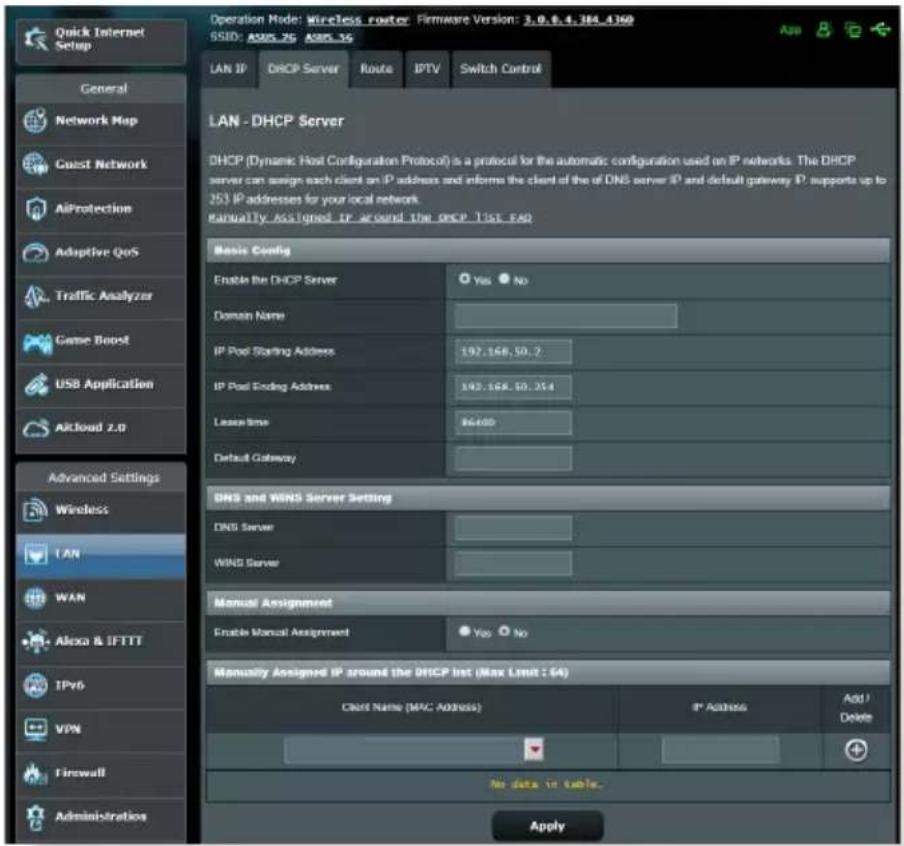This screenshot has height=846, width=904.
Task: Click the Guest Network menu label
Action: coord(101,164)
